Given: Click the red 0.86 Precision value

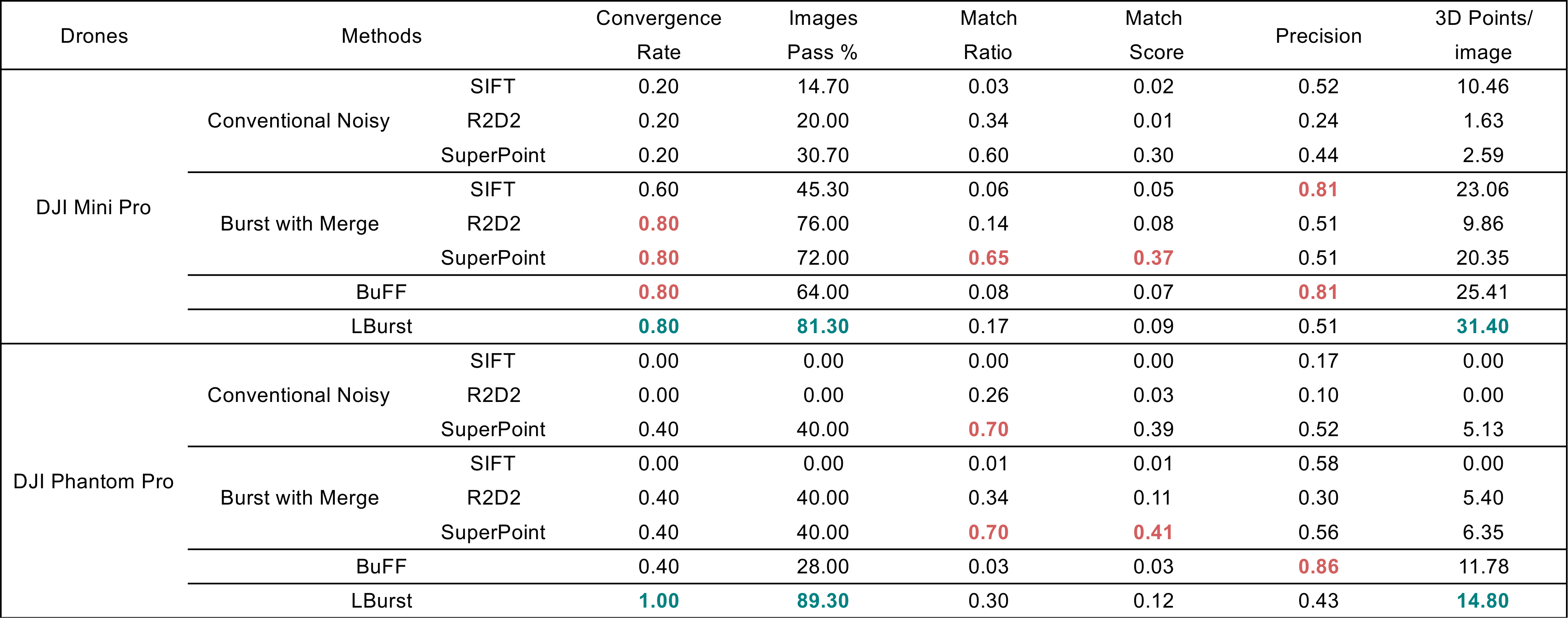Looking at the screenshot, I should coord(1318,566).
